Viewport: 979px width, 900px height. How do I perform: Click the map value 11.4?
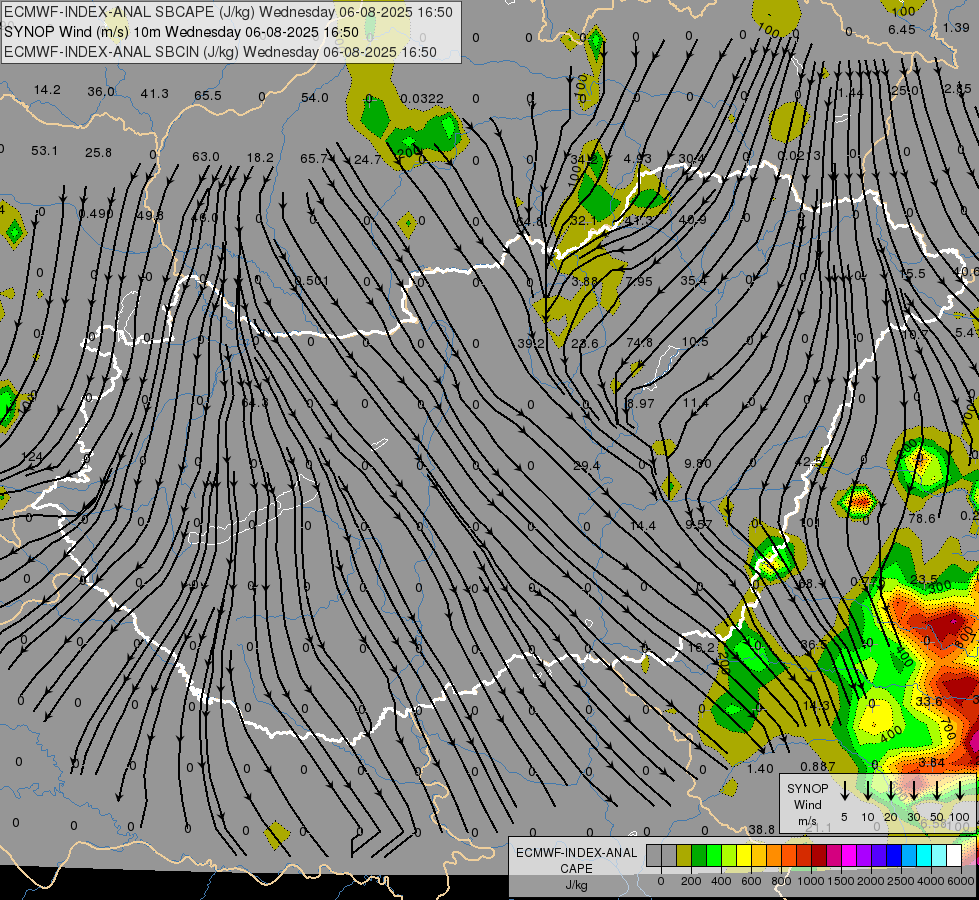click(x=695, y=403)
